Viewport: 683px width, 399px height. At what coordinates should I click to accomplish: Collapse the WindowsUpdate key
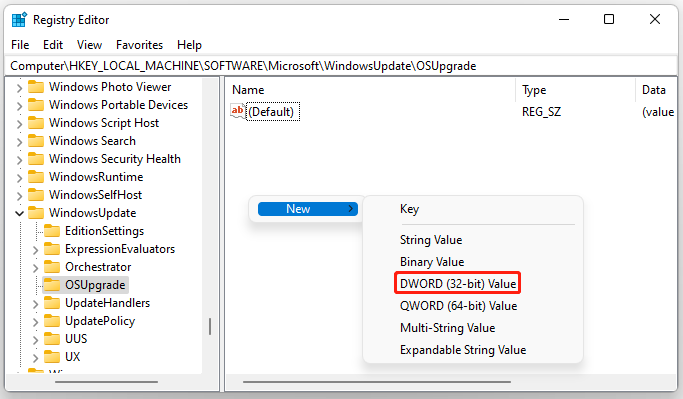pos(19,213)
